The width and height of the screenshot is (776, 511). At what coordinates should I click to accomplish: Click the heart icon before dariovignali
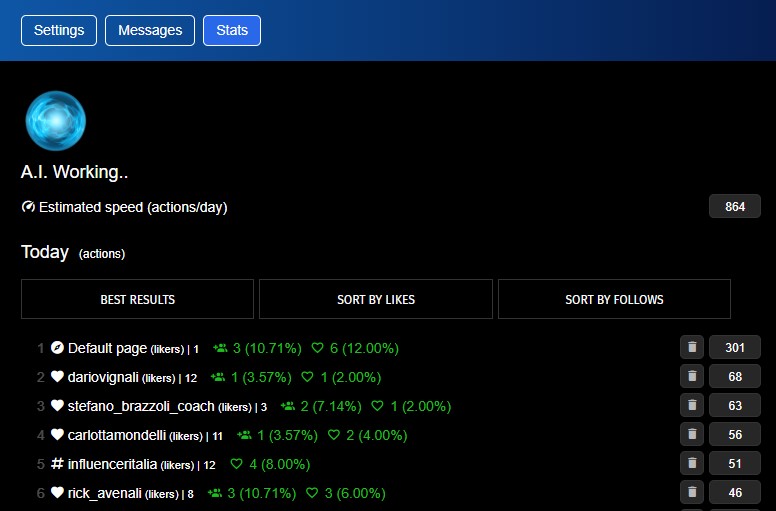(57, 377)
